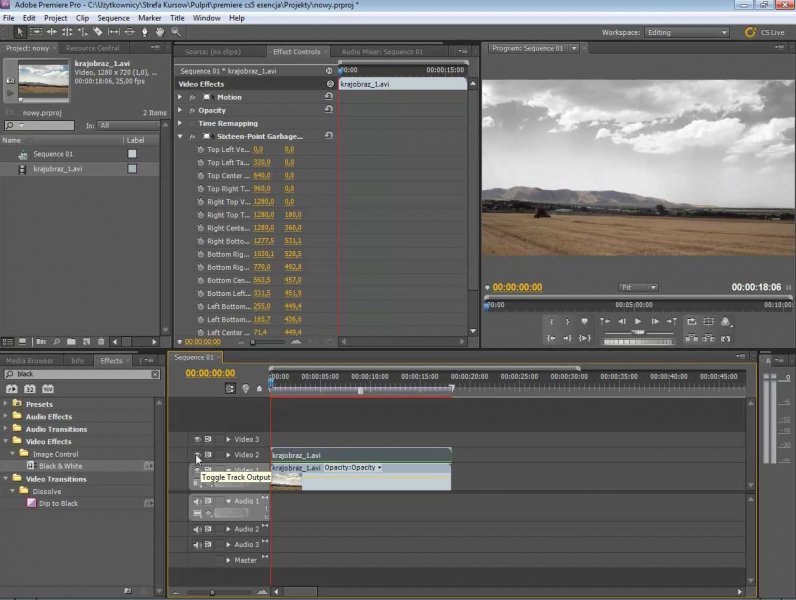Image resolution: width=796 pixels, height=600 pixels.
Task: Select the Hand tool in the toolbar
Action: tap(159, 32)
